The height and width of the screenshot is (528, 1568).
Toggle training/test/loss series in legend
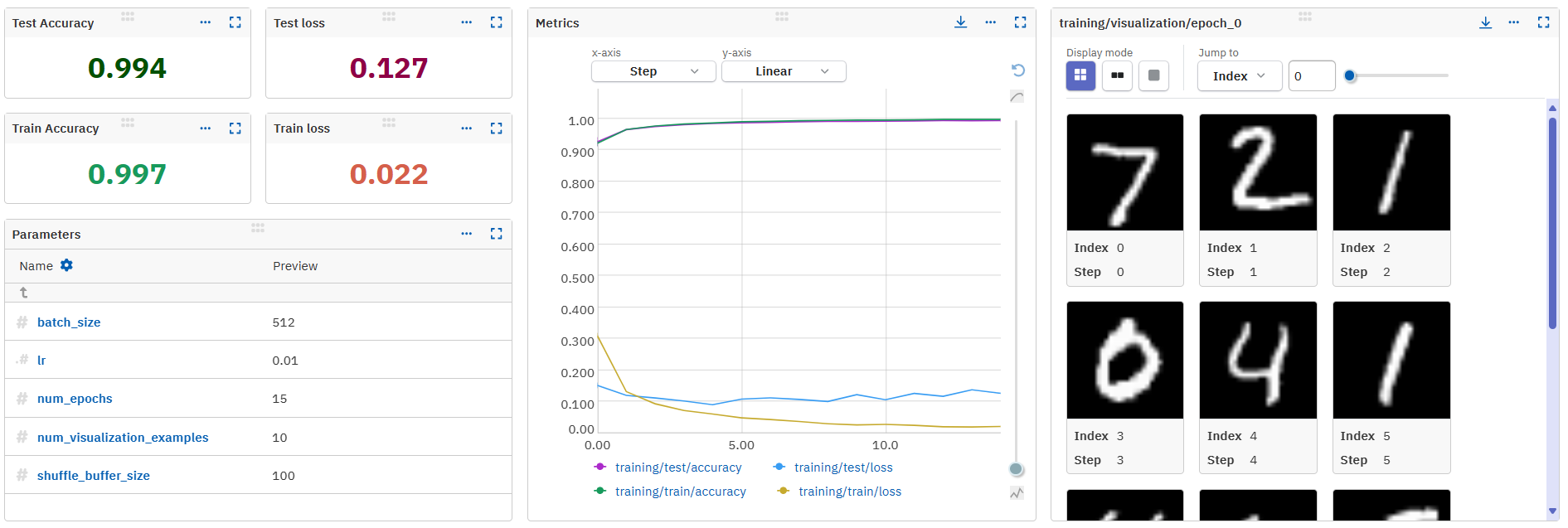point(833,467)
